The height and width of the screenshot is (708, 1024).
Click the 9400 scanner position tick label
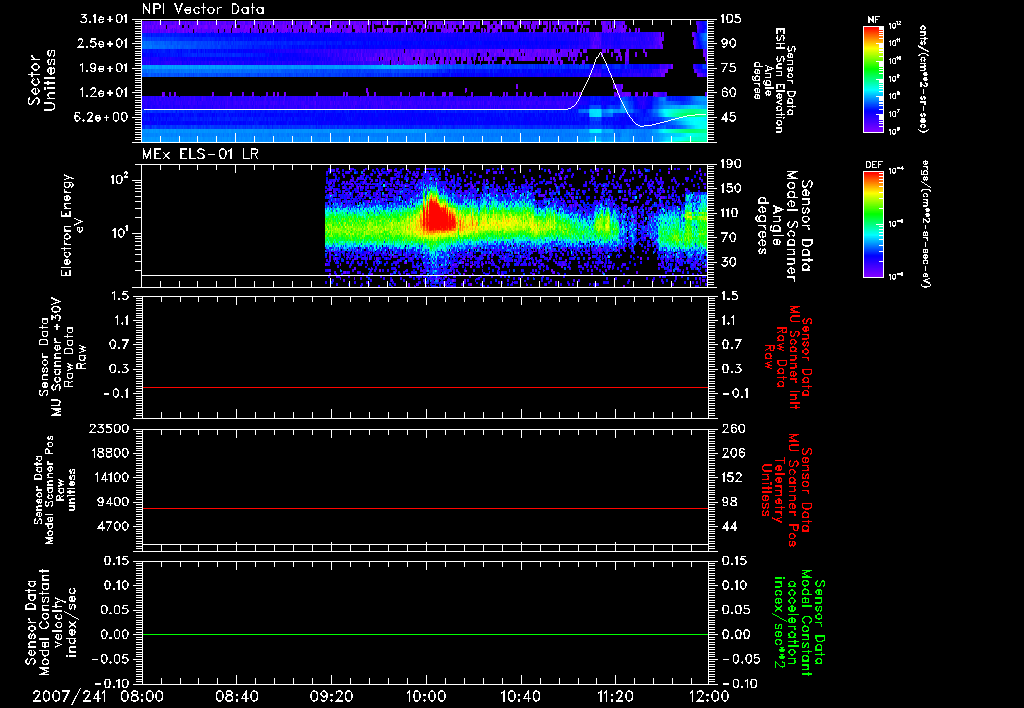113,502
